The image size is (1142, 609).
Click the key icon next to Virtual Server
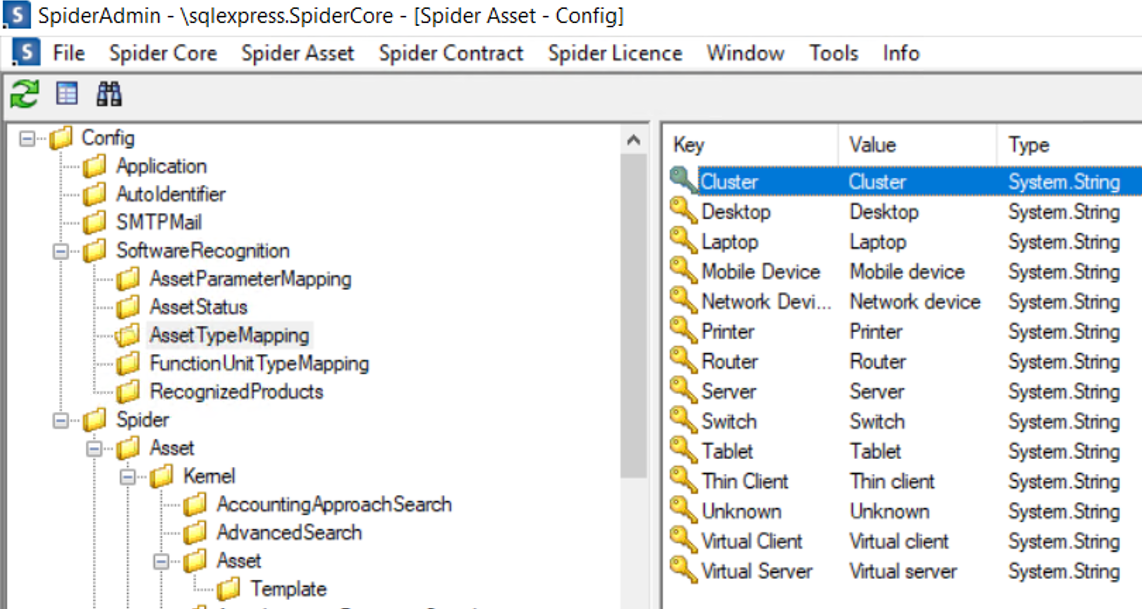click(683, 570)
